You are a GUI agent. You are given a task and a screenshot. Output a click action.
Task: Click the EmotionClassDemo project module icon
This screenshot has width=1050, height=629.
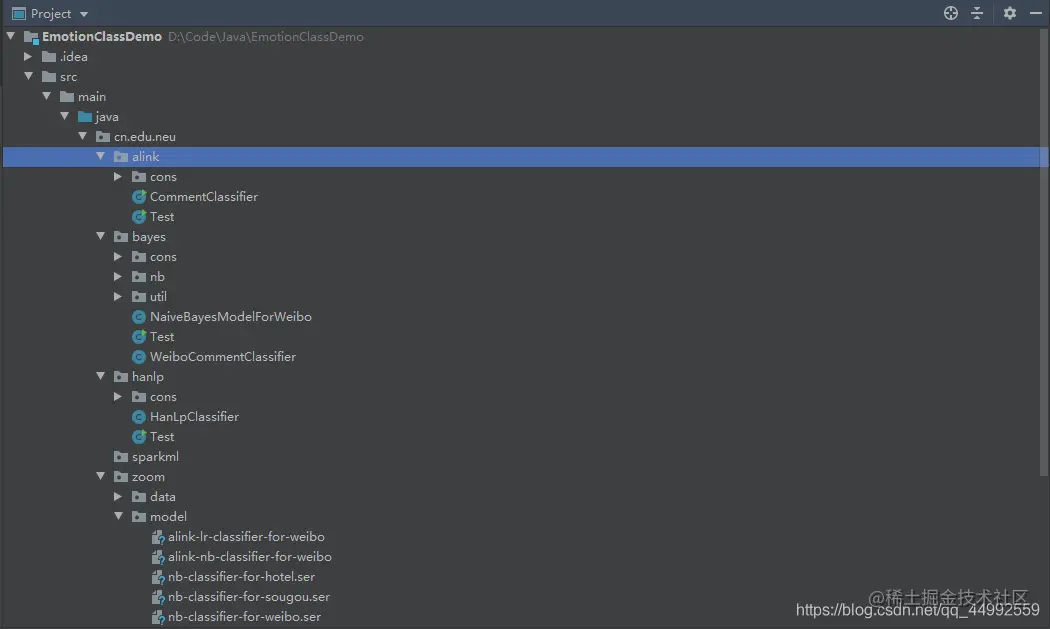coord(31,37)
